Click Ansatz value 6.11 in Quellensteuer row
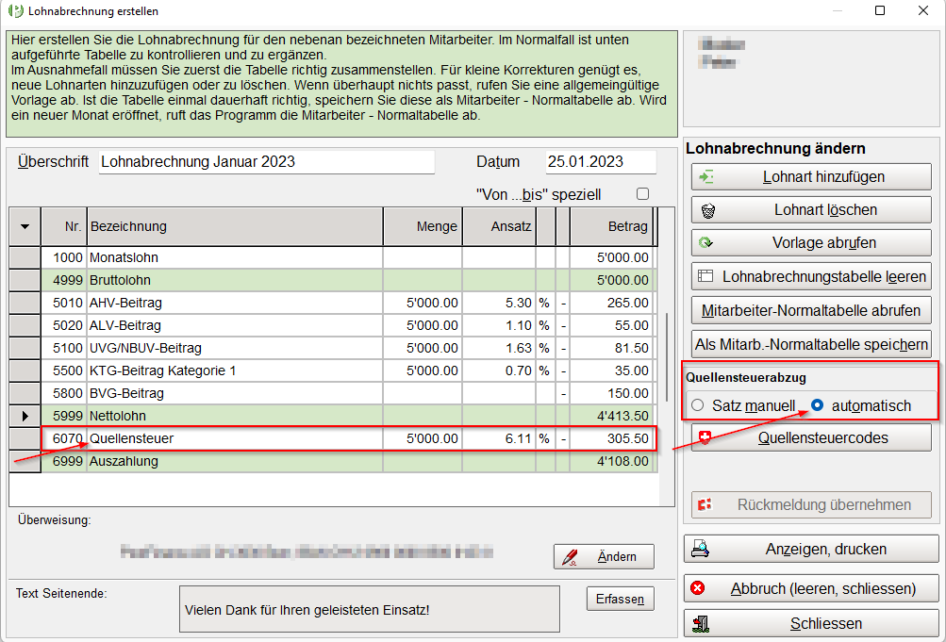The image size is (946, 642). (x=518, y=439)
